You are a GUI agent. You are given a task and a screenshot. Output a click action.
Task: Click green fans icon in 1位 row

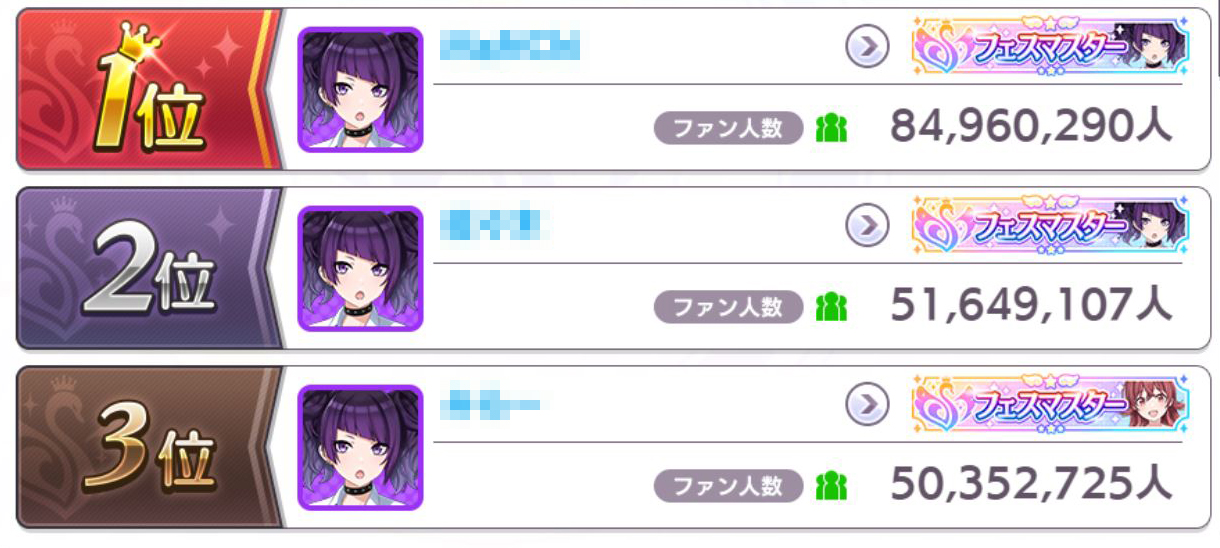(x=831, y=128)
